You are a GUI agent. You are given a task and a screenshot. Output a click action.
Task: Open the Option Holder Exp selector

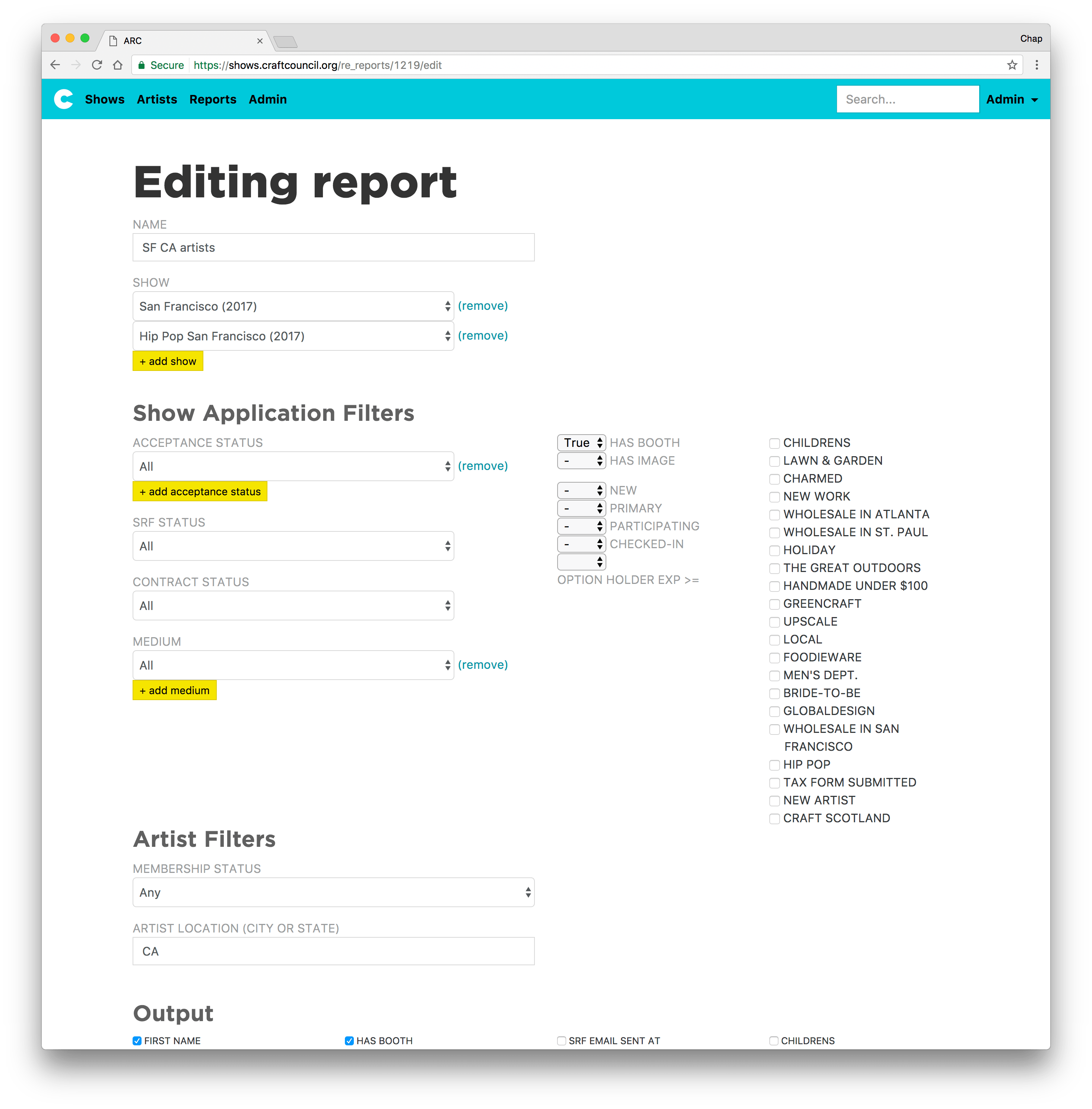(x=581, y=562)
